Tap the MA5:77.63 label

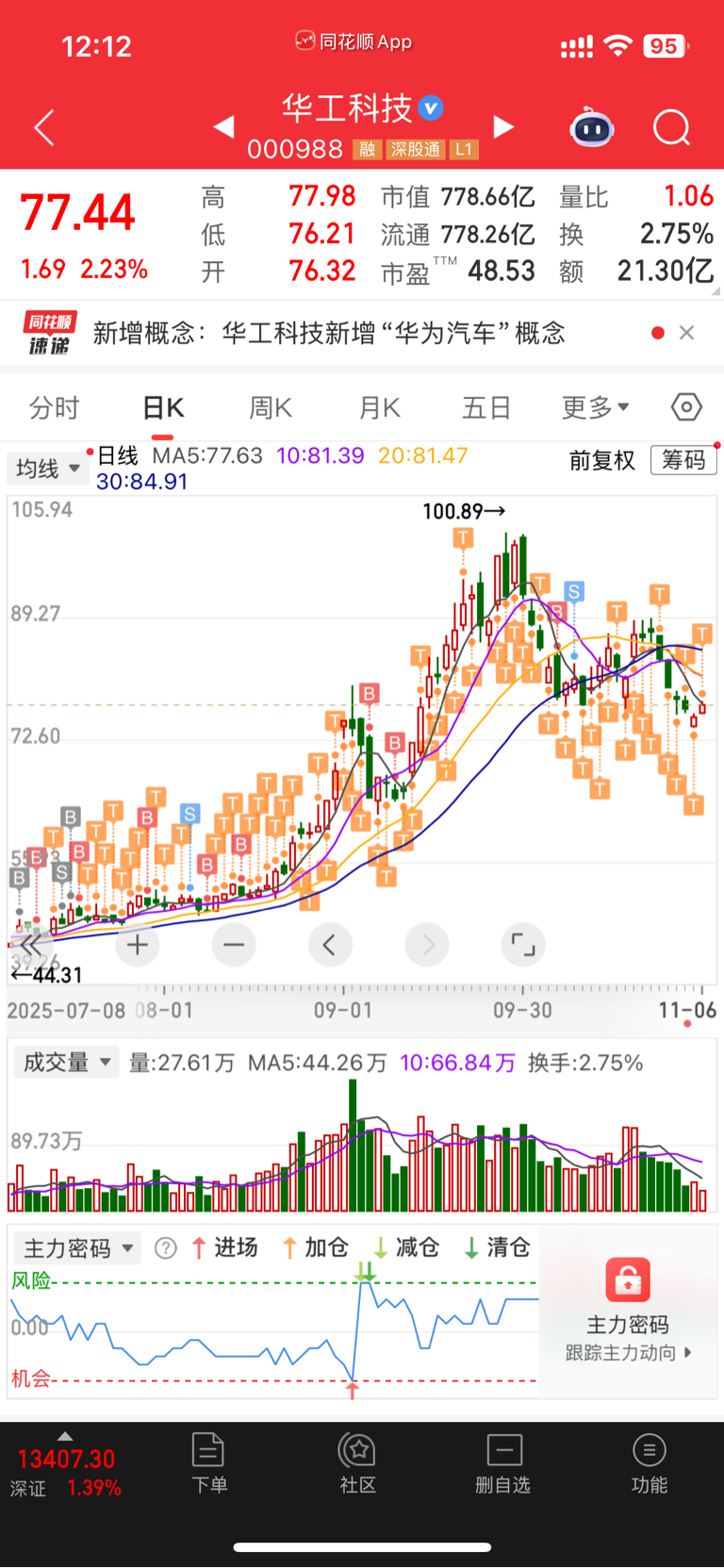coord(207,455)
